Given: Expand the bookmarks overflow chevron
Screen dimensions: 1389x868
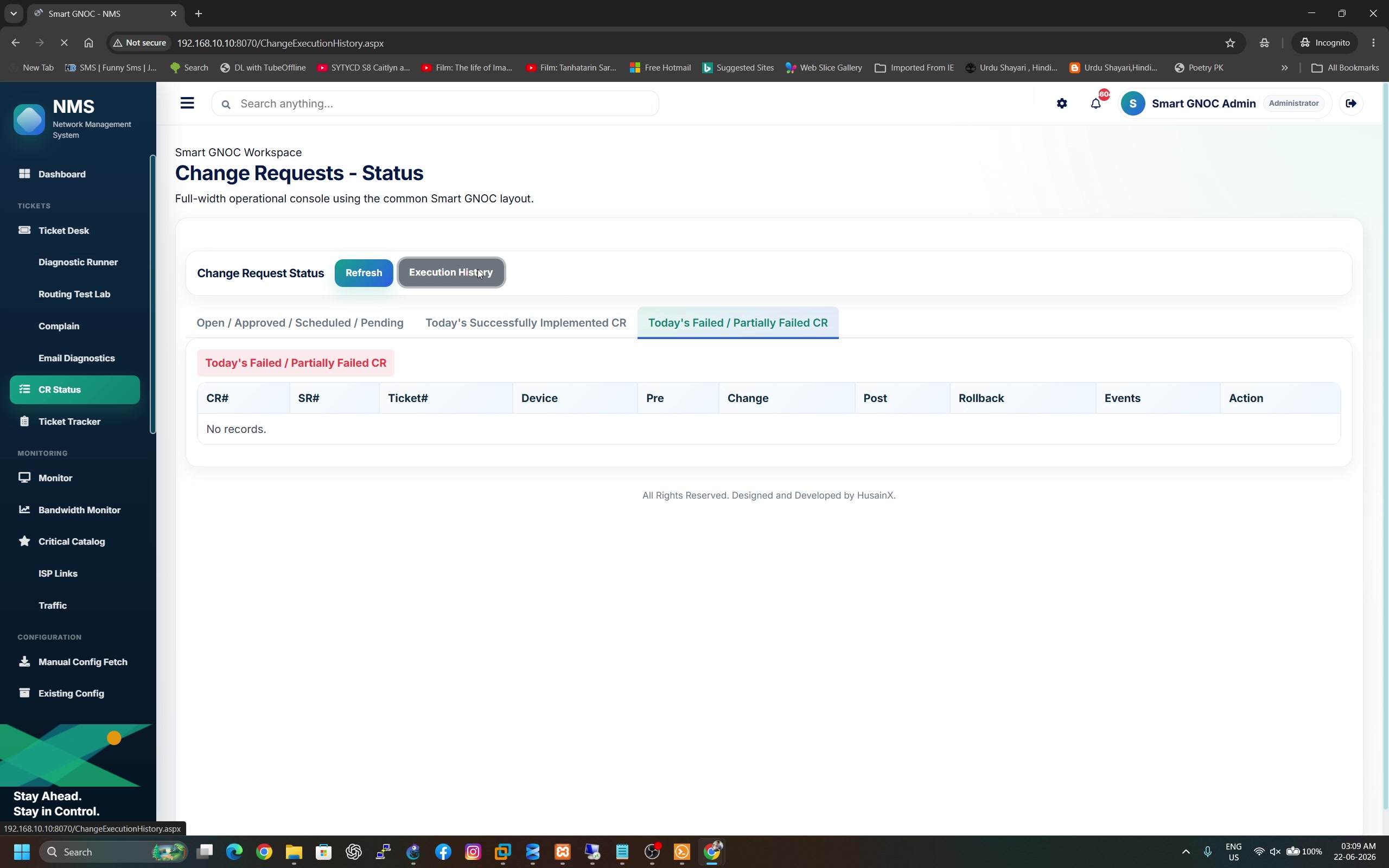Looking at the screenshot, I should [x=1284, y=68].
